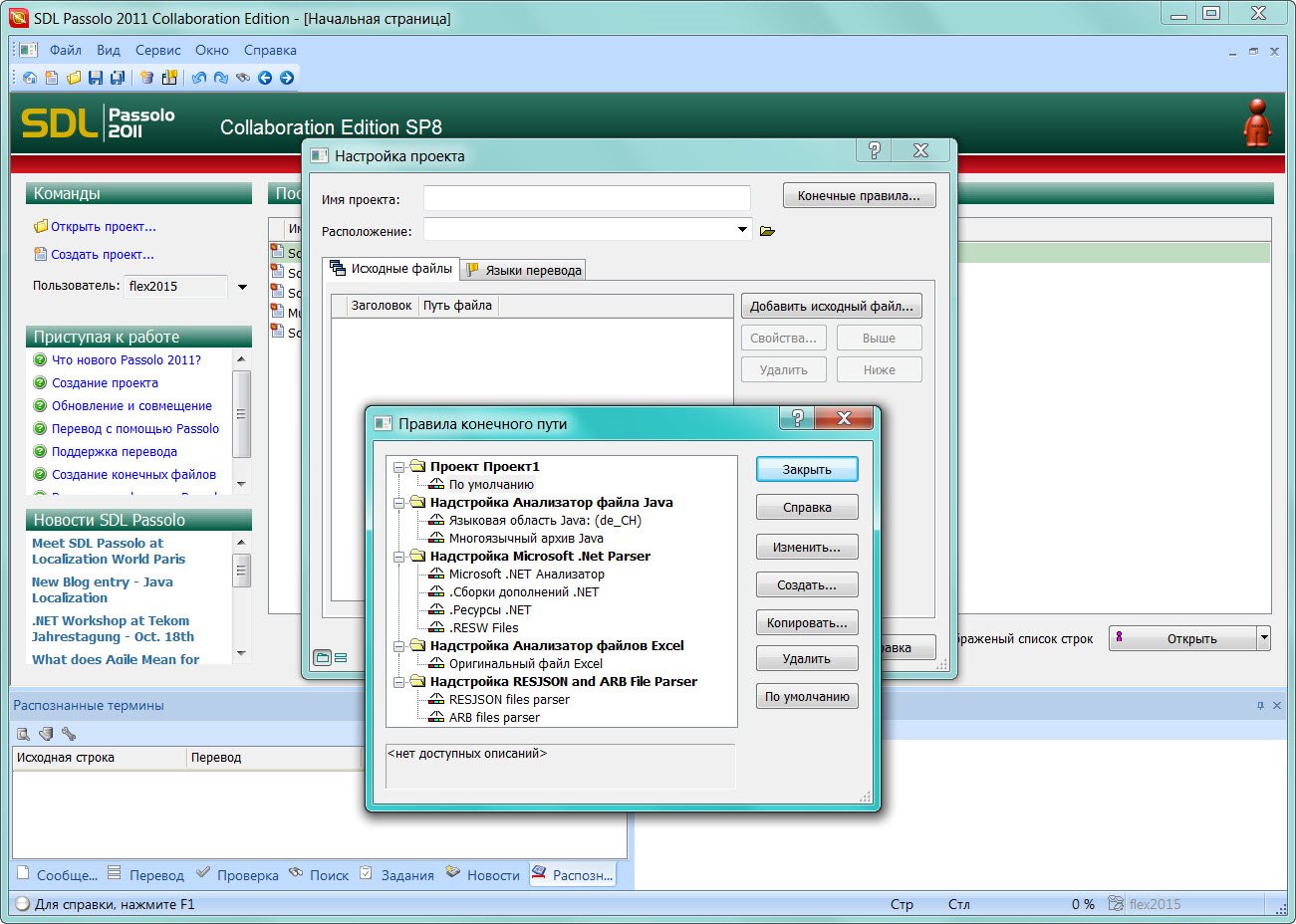Open the Справка menu
Screen dimensions: 1296x924
[x=270, y=50]
